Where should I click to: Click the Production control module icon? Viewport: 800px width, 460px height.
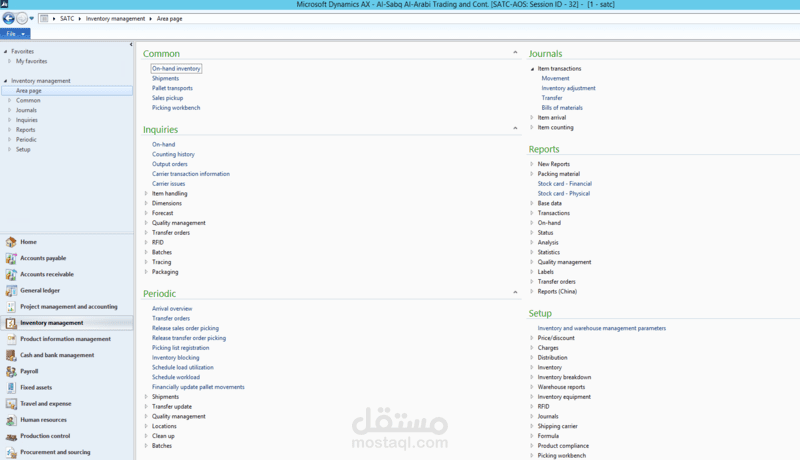point(11,436)
